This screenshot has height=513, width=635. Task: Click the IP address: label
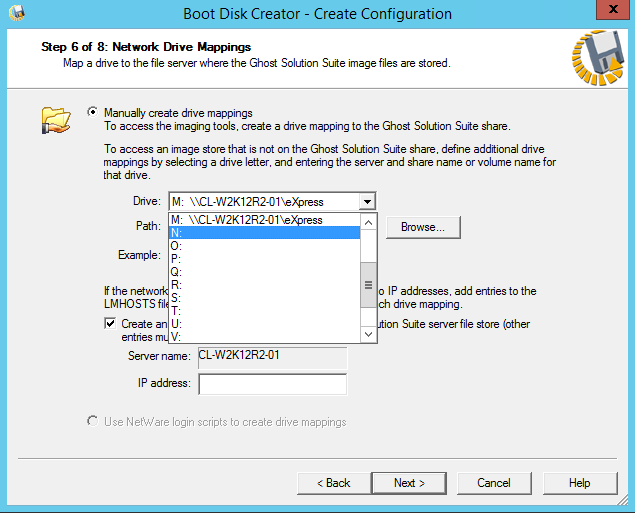(164, 383)
